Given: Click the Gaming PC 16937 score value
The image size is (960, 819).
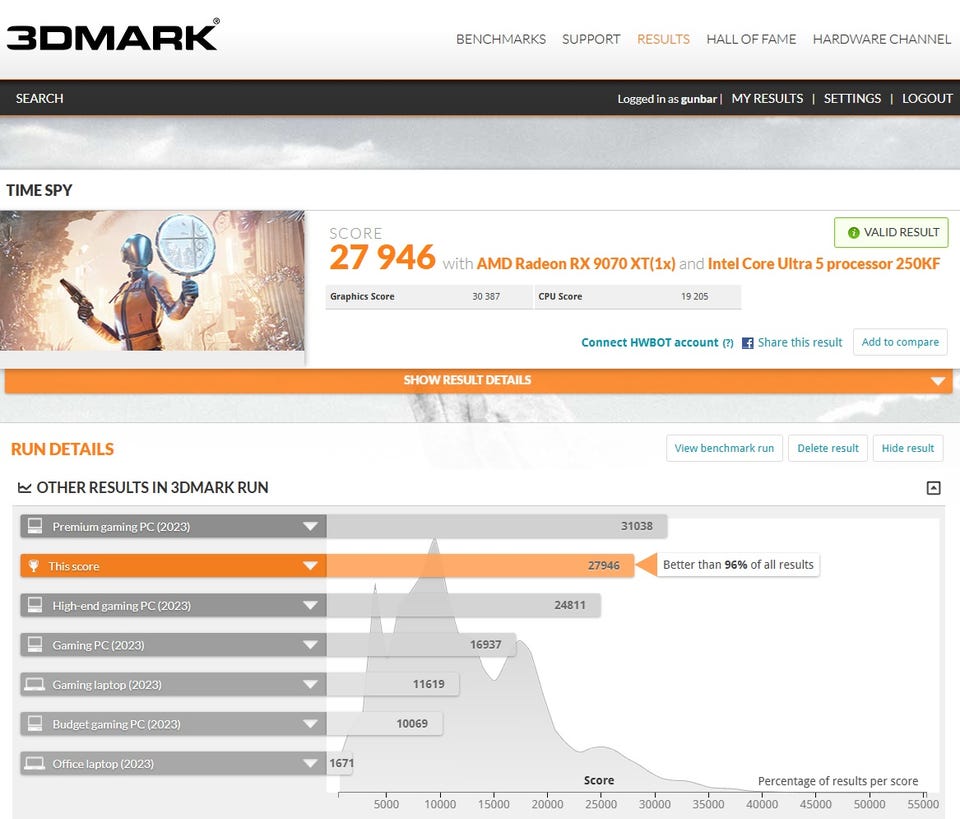Looking at the screenshot, I should click(486, 645).
